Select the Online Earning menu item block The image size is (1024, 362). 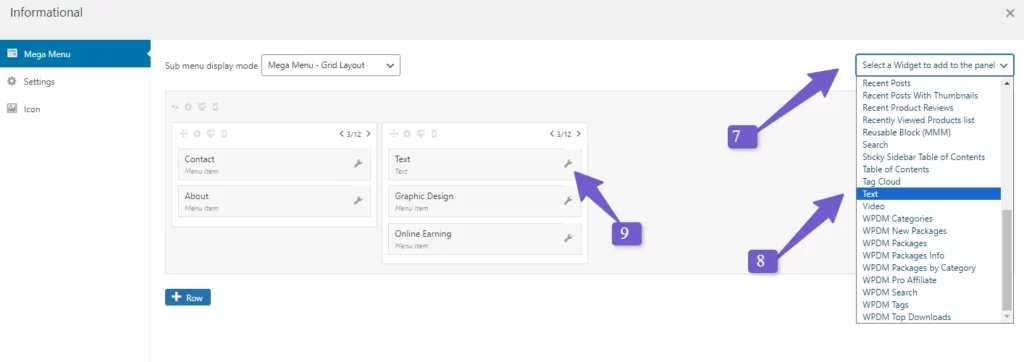point(485,239)
